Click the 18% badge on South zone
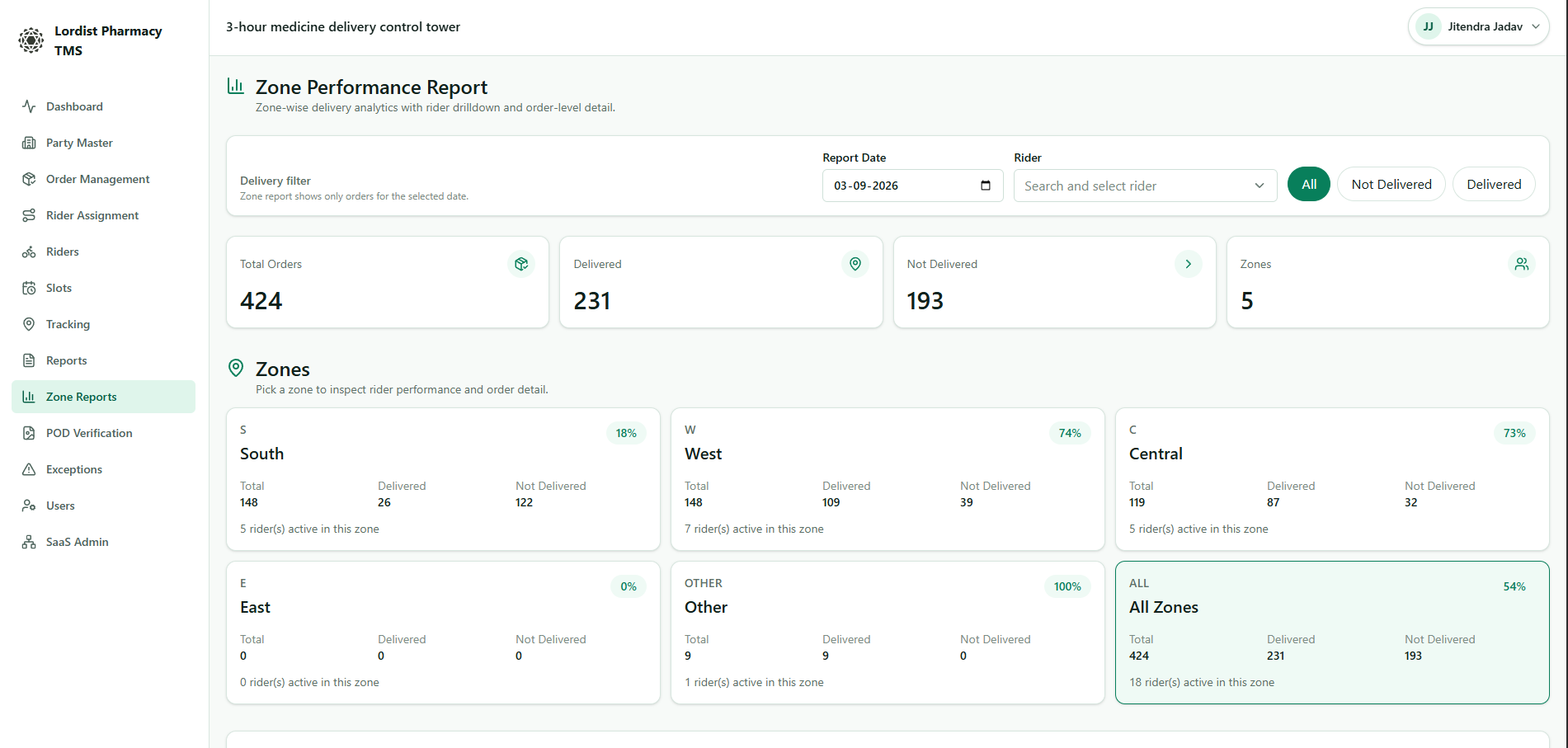Screen dimensions: 1568x748 (626, 433)
